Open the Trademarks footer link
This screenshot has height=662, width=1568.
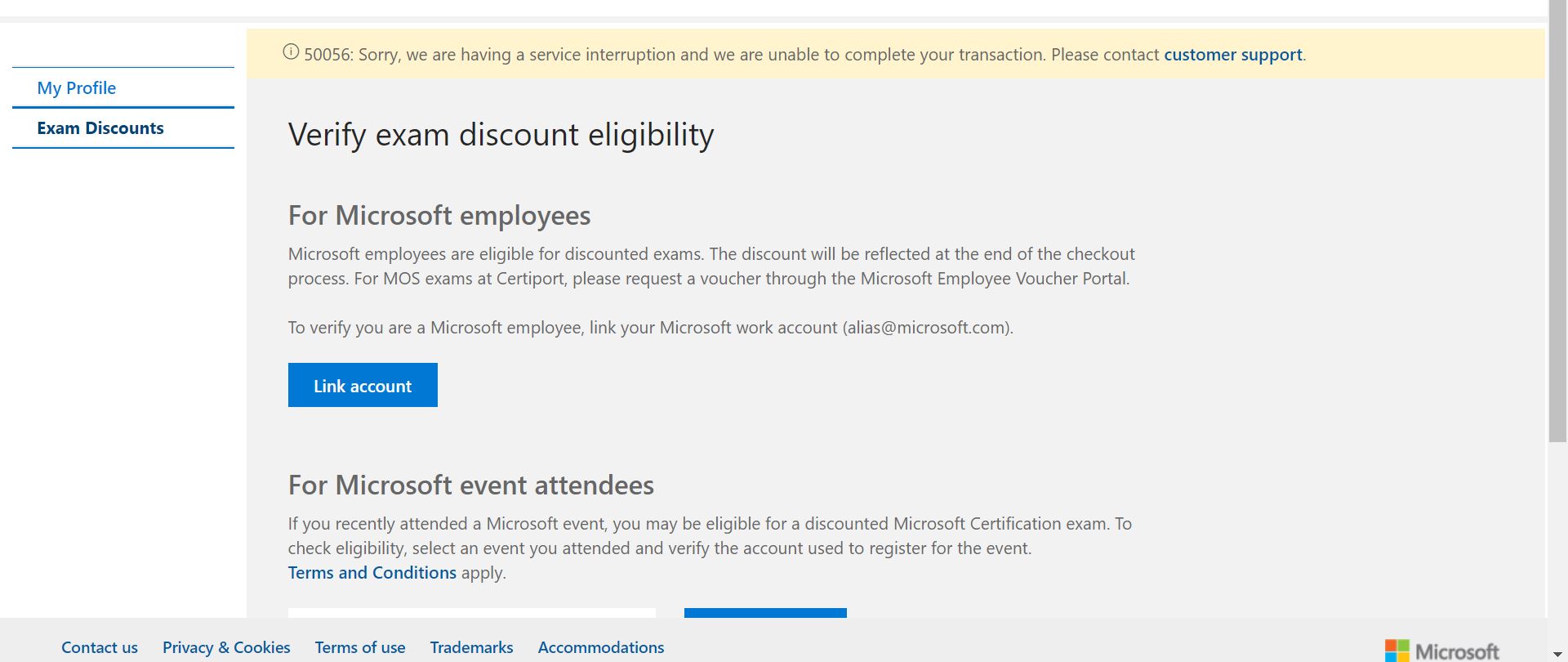pyautogui.click(x=472, y=647)
